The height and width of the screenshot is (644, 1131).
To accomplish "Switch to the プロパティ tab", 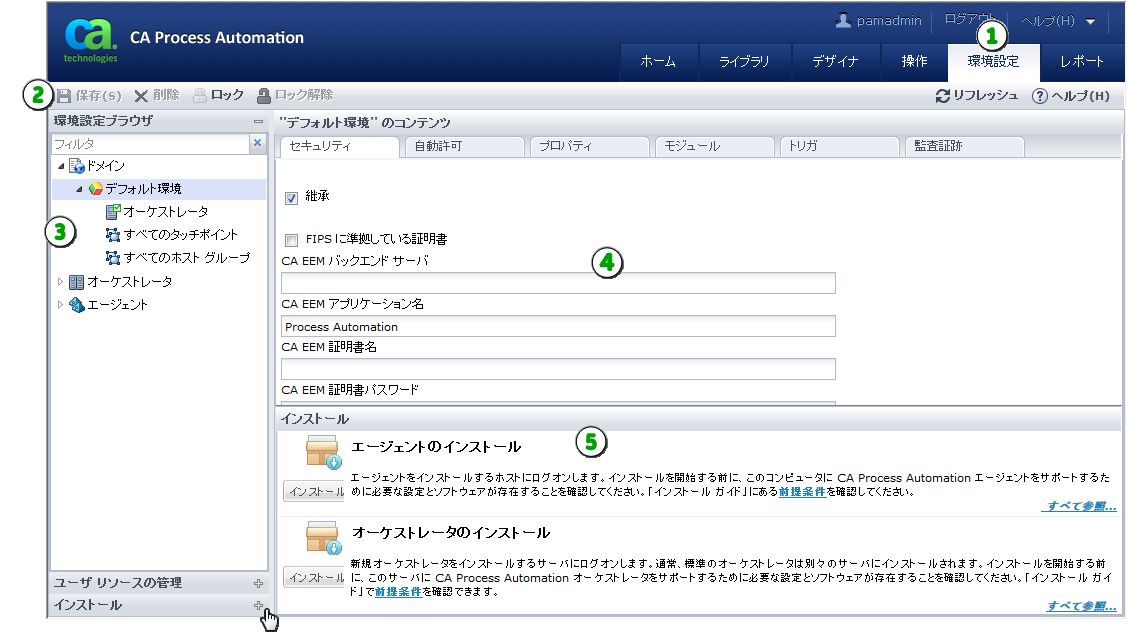I will [x=589, y=146].
